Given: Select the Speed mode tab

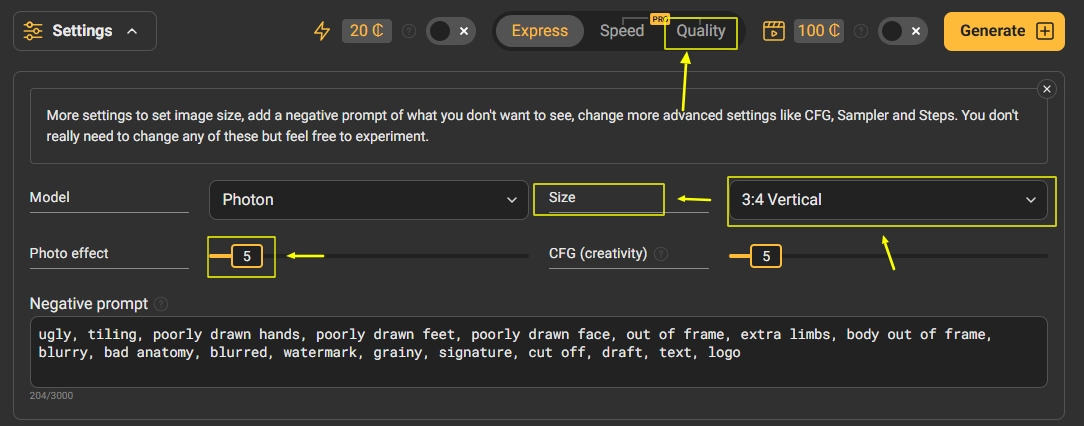Looking at the screenshot, I should pos(622,31).
